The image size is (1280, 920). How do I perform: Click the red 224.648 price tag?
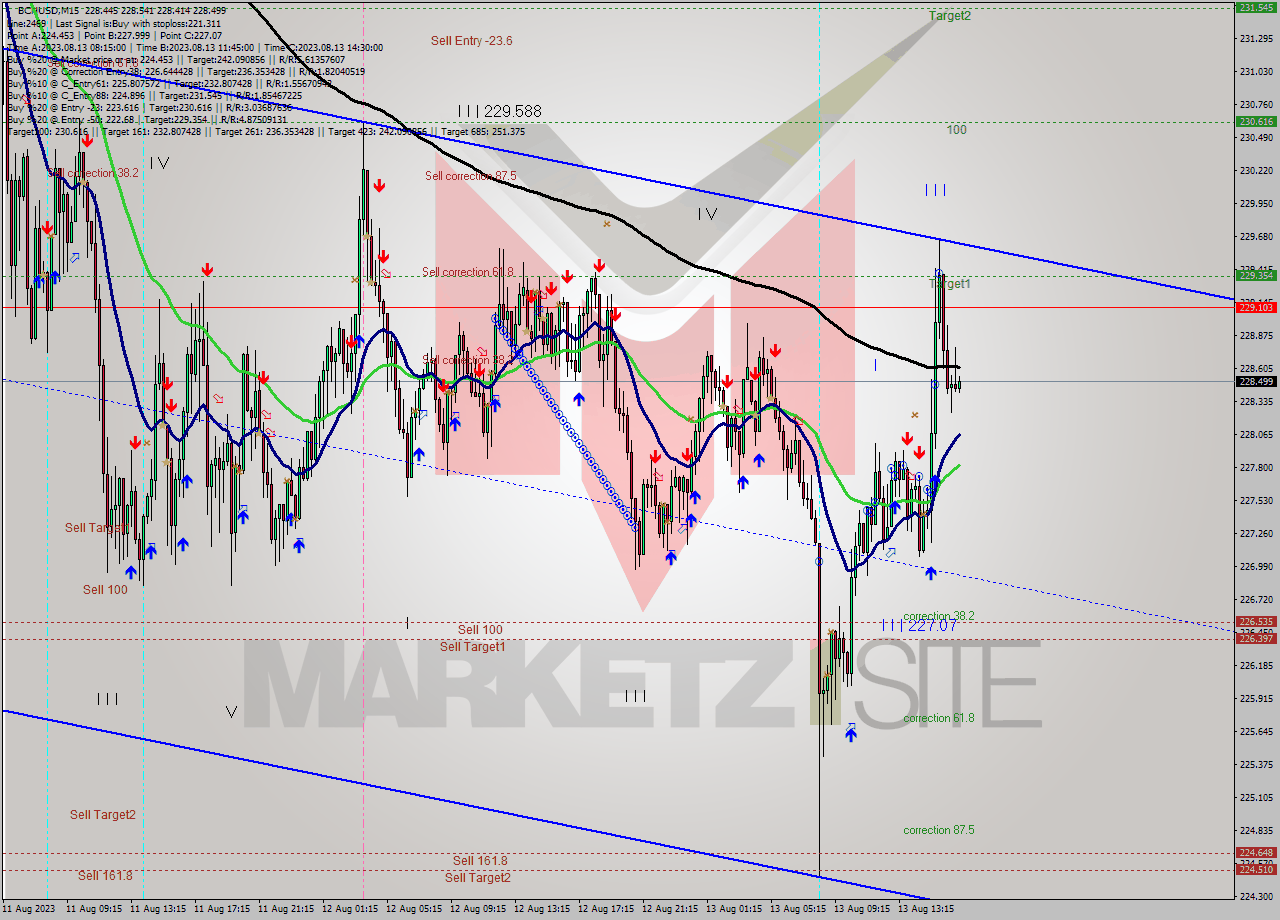click(1255, 853)
